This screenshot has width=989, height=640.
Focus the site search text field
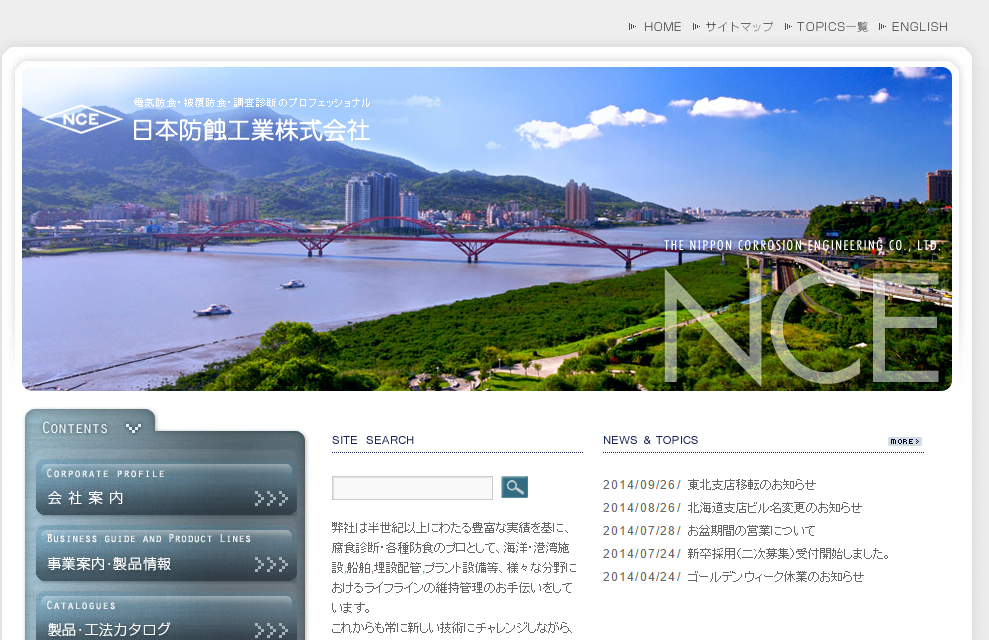(413, 488)
